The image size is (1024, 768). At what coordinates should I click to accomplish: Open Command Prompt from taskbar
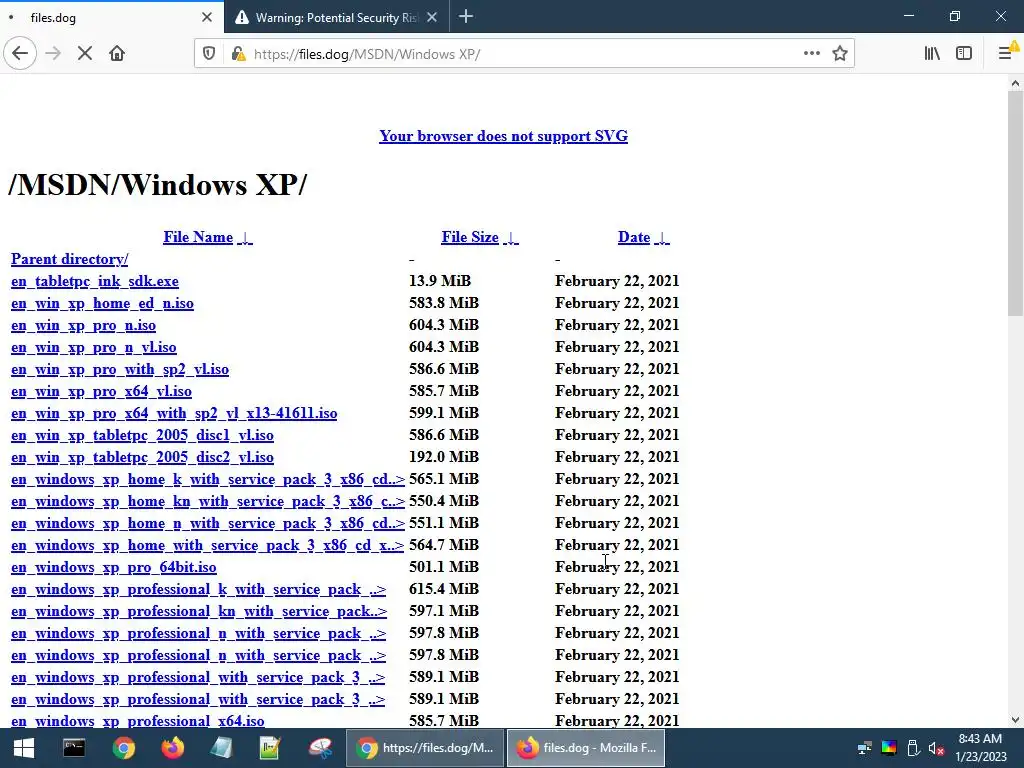74,748
